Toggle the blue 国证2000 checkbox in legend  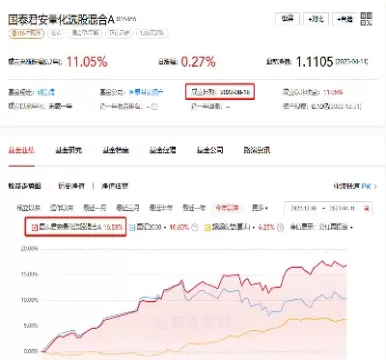coord(132,227)
